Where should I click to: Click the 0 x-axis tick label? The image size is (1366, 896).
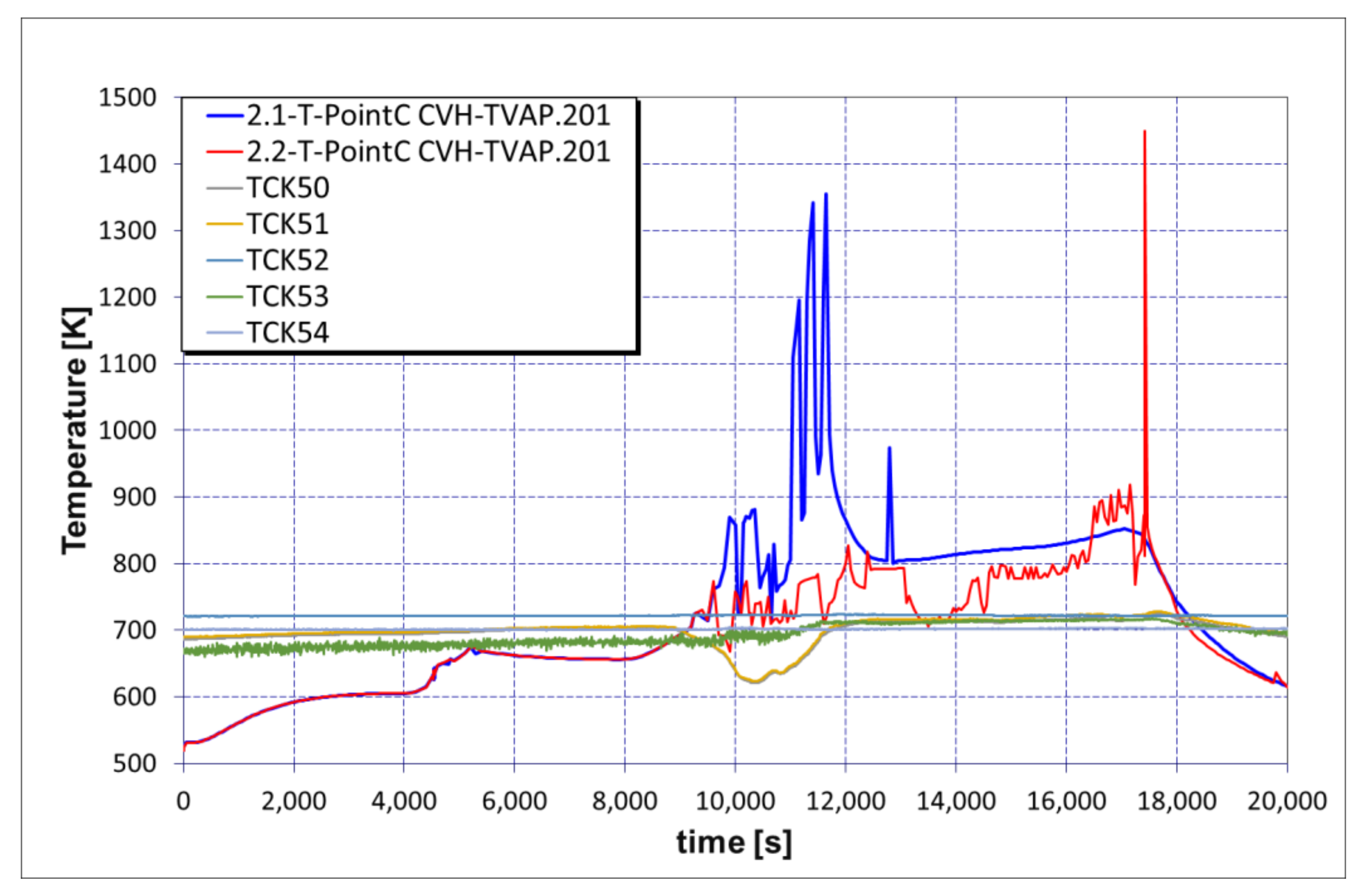tap(183, 801)
